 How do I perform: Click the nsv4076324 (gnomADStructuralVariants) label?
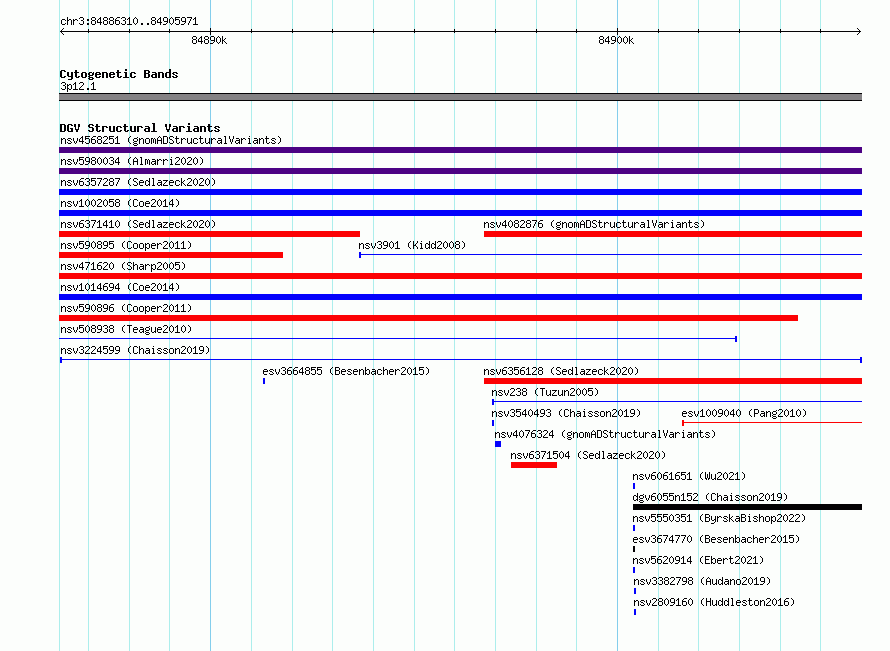tap(605, 434)
